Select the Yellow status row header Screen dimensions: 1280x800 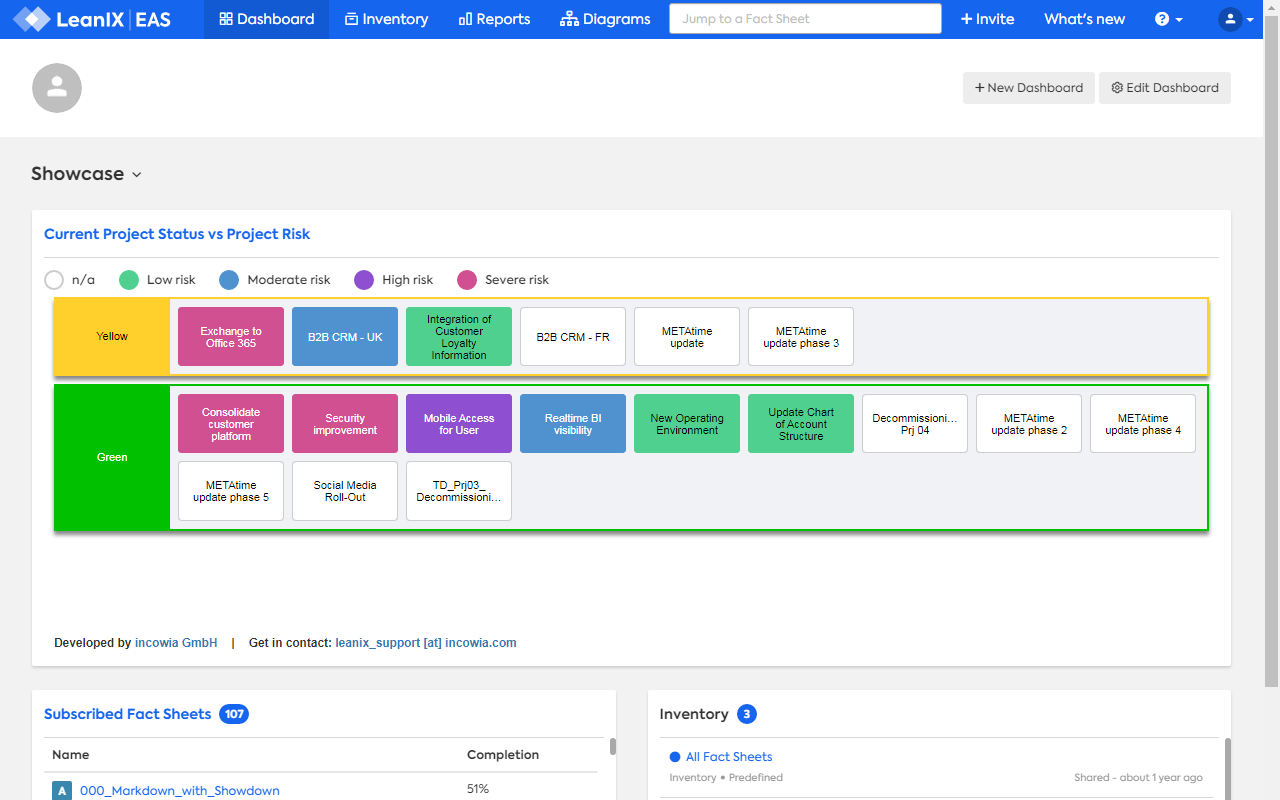tap(112, 337)
